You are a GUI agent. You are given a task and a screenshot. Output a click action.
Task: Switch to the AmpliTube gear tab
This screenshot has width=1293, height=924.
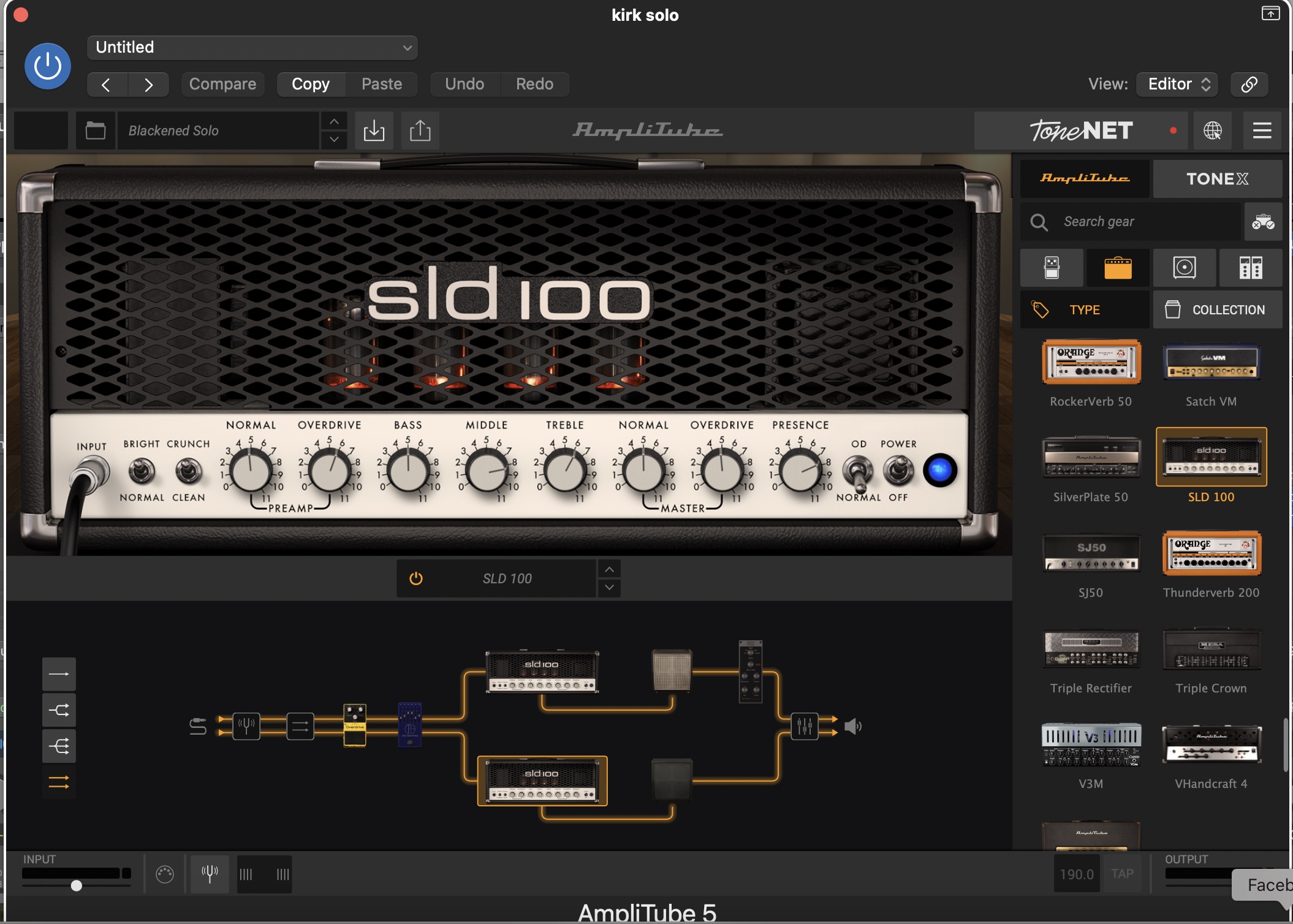click(1085, 178)
